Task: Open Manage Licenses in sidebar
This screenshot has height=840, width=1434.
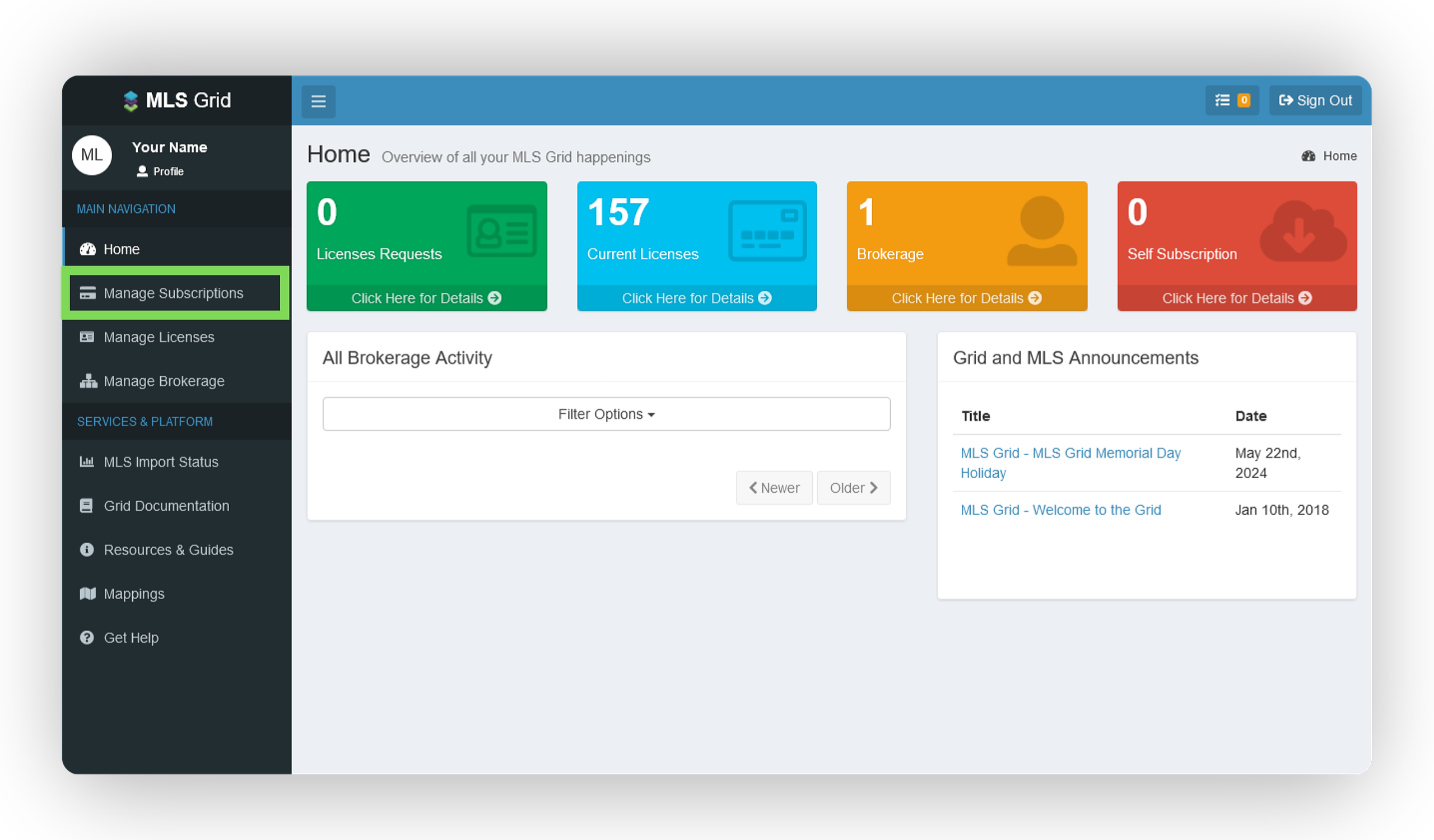Action: [177, 337]
